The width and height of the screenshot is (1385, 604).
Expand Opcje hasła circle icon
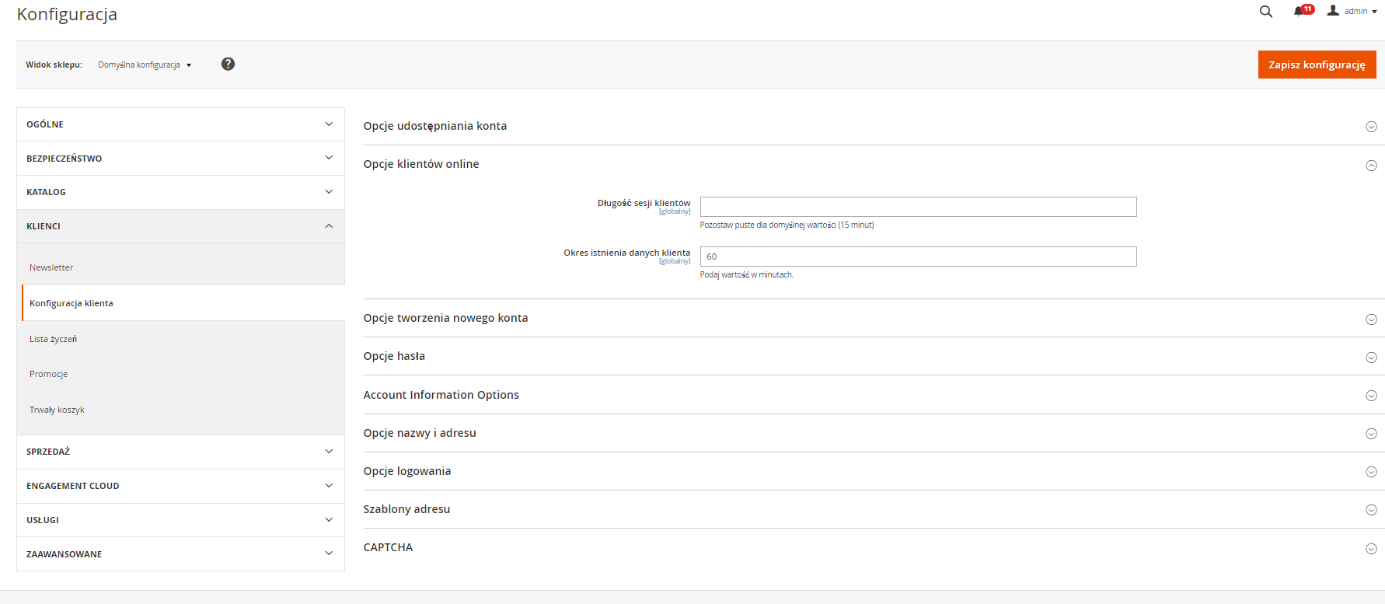click(x=1371, y=358)
